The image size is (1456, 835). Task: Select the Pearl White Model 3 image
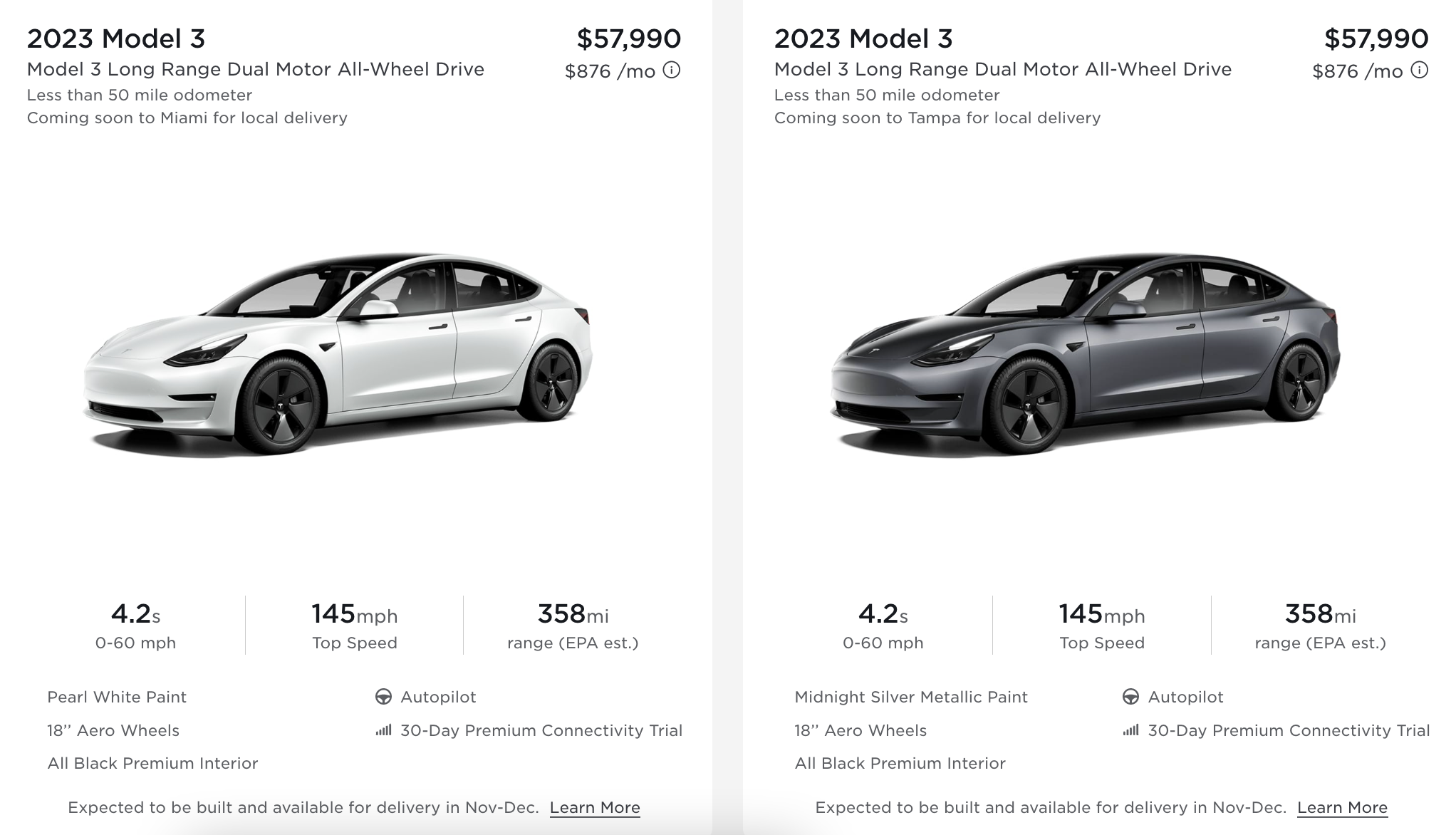click(338, 354)
